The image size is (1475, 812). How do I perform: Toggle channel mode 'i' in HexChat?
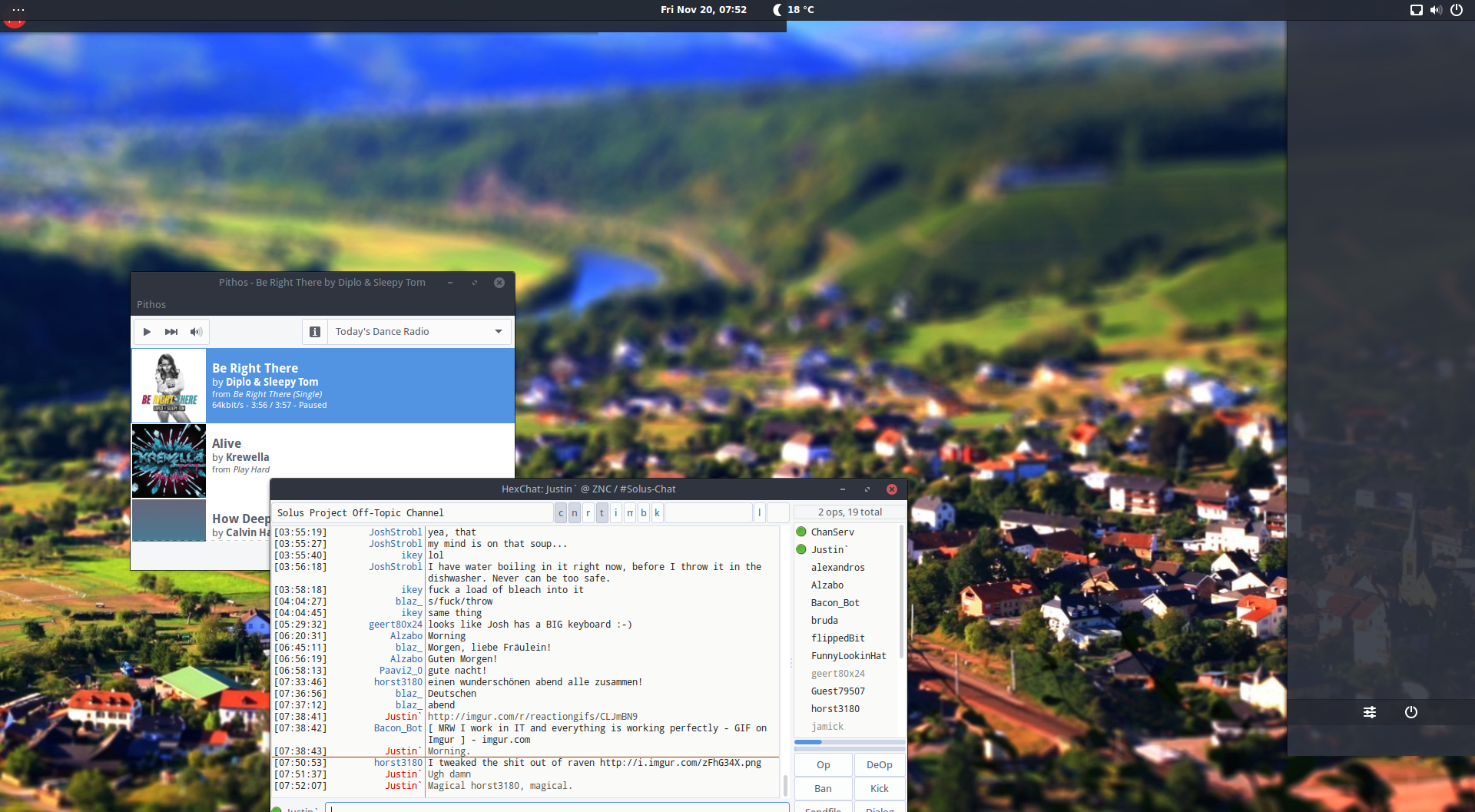coord(616,513)
